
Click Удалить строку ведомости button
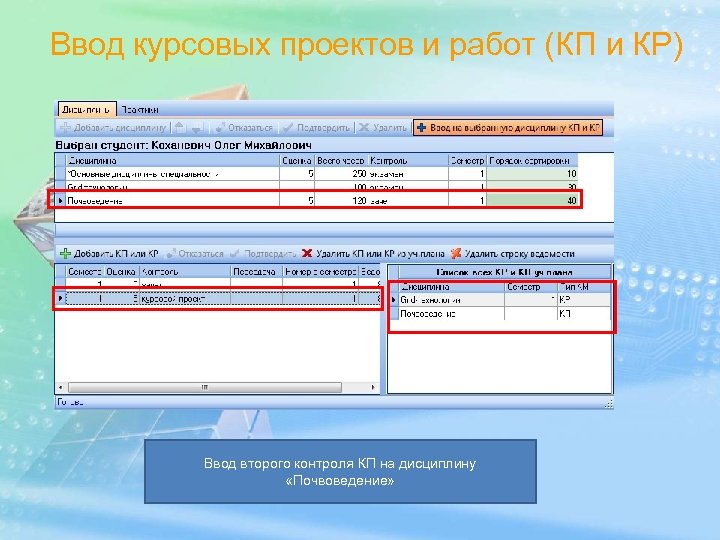click(x=512, y=253)
